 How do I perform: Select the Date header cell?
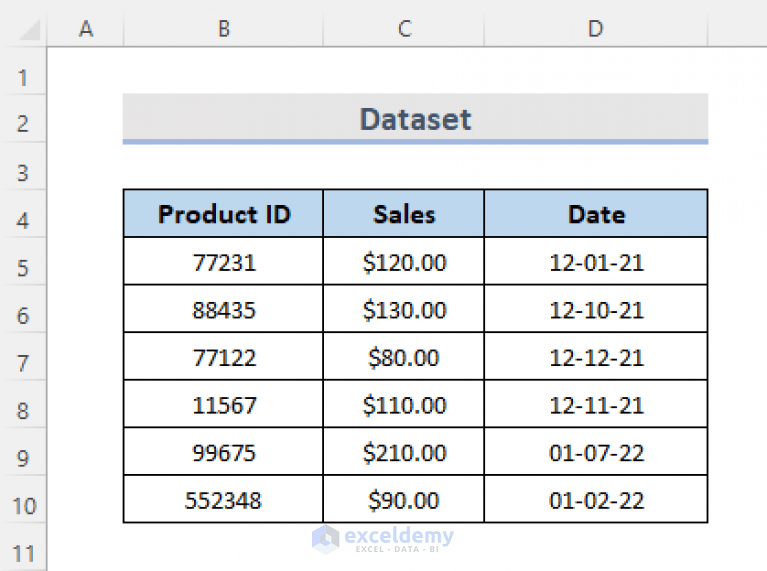(x=596, y=214)
